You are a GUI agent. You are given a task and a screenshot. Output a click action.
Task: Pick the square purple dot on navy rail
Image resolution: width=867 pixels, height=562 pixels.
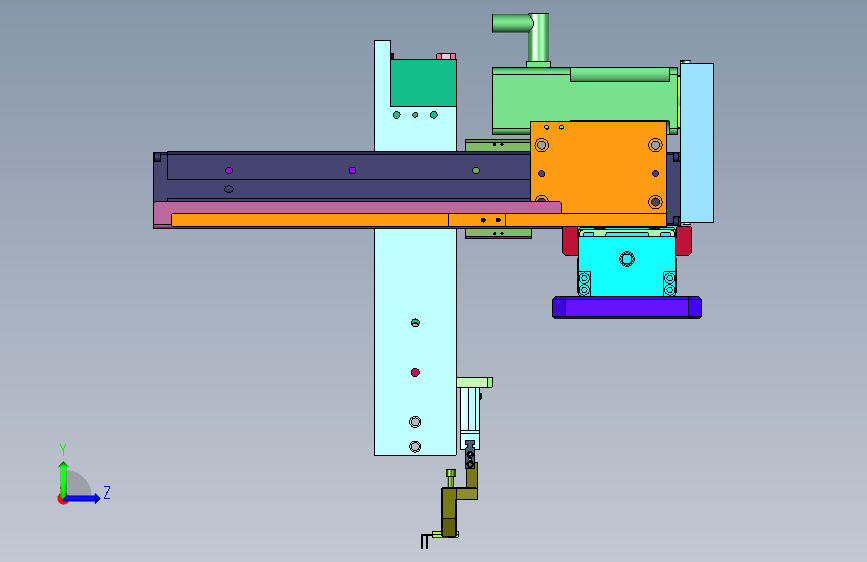click(x=353, y=170)
